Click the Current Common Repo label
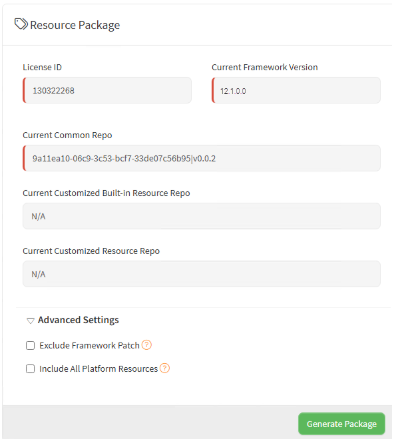 pos(67,135)
